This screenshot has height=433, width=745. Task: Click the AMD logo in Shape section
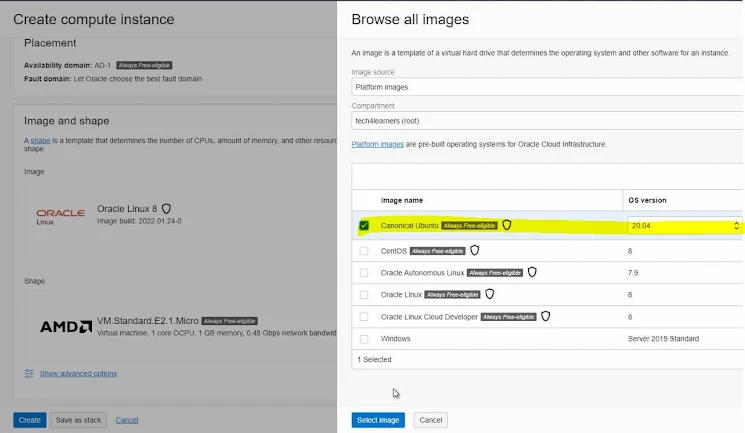[x=66, y=327]
